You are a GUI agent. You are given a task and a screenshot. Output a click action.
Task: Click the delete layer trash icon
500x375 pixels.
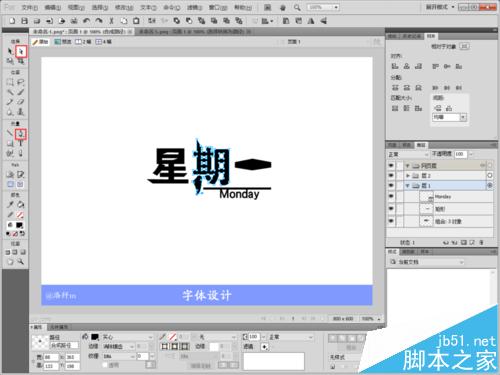pyautogui.click(x=481, y=242)
